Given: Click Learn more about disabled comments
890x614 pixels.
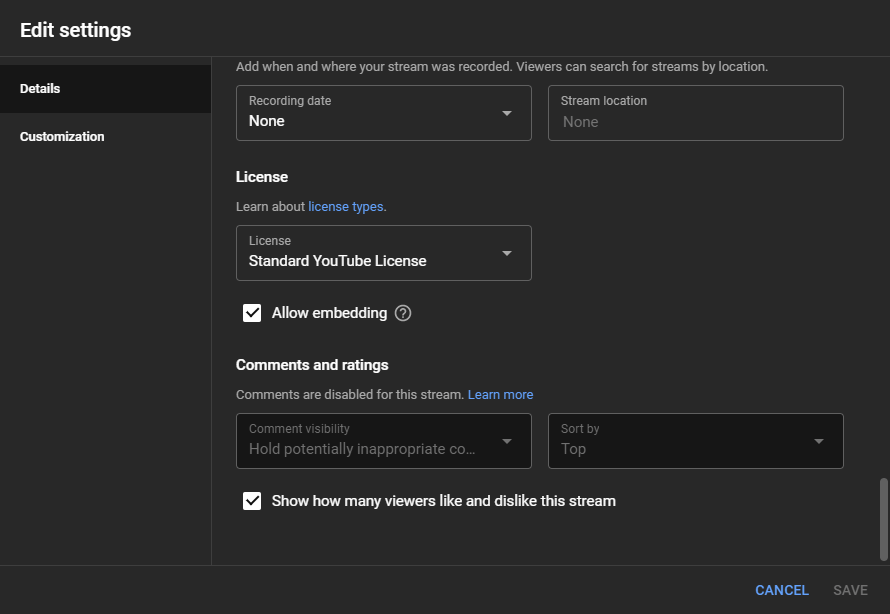Looking at the screenshot, I should 500,394.
